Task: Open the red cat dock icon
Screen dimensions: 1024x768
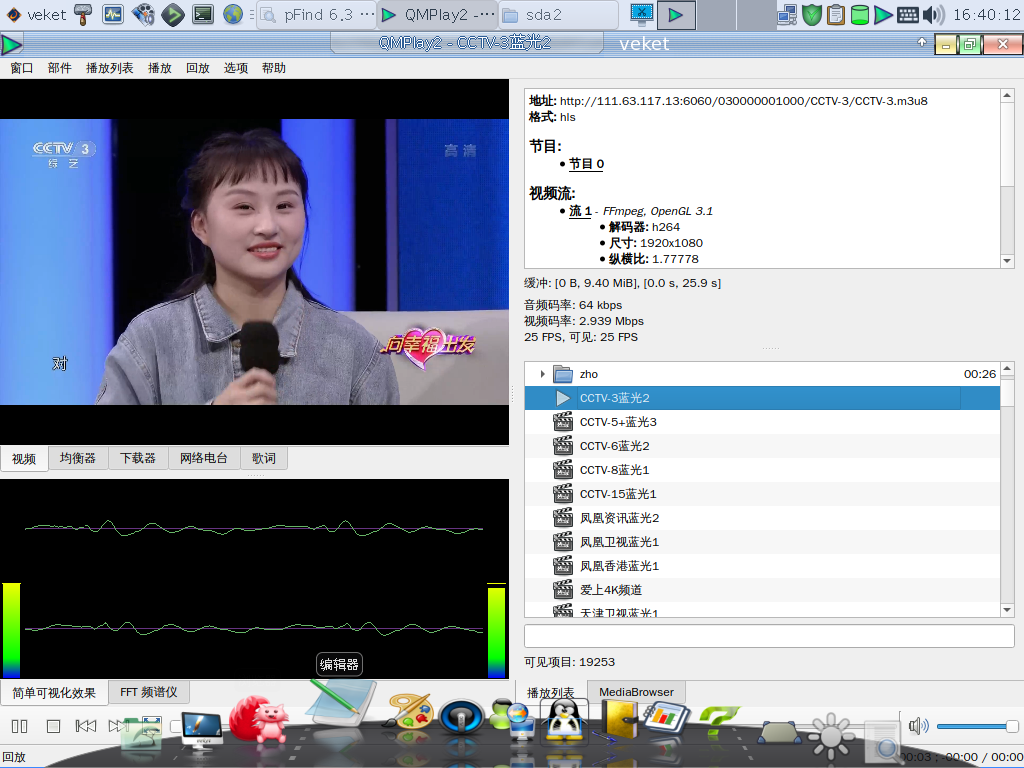Action: point(261,720)
